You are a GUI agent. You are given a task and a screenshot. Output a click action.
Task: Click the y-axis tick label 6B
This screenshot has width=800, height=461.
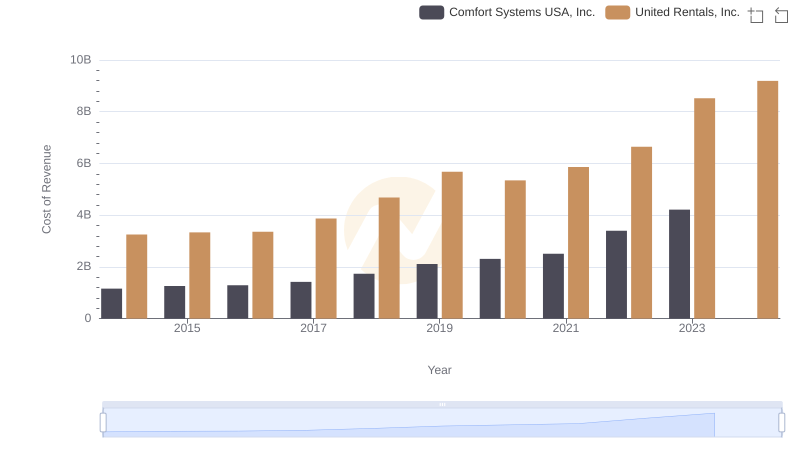pyautogui.click(x=84, y=164)
